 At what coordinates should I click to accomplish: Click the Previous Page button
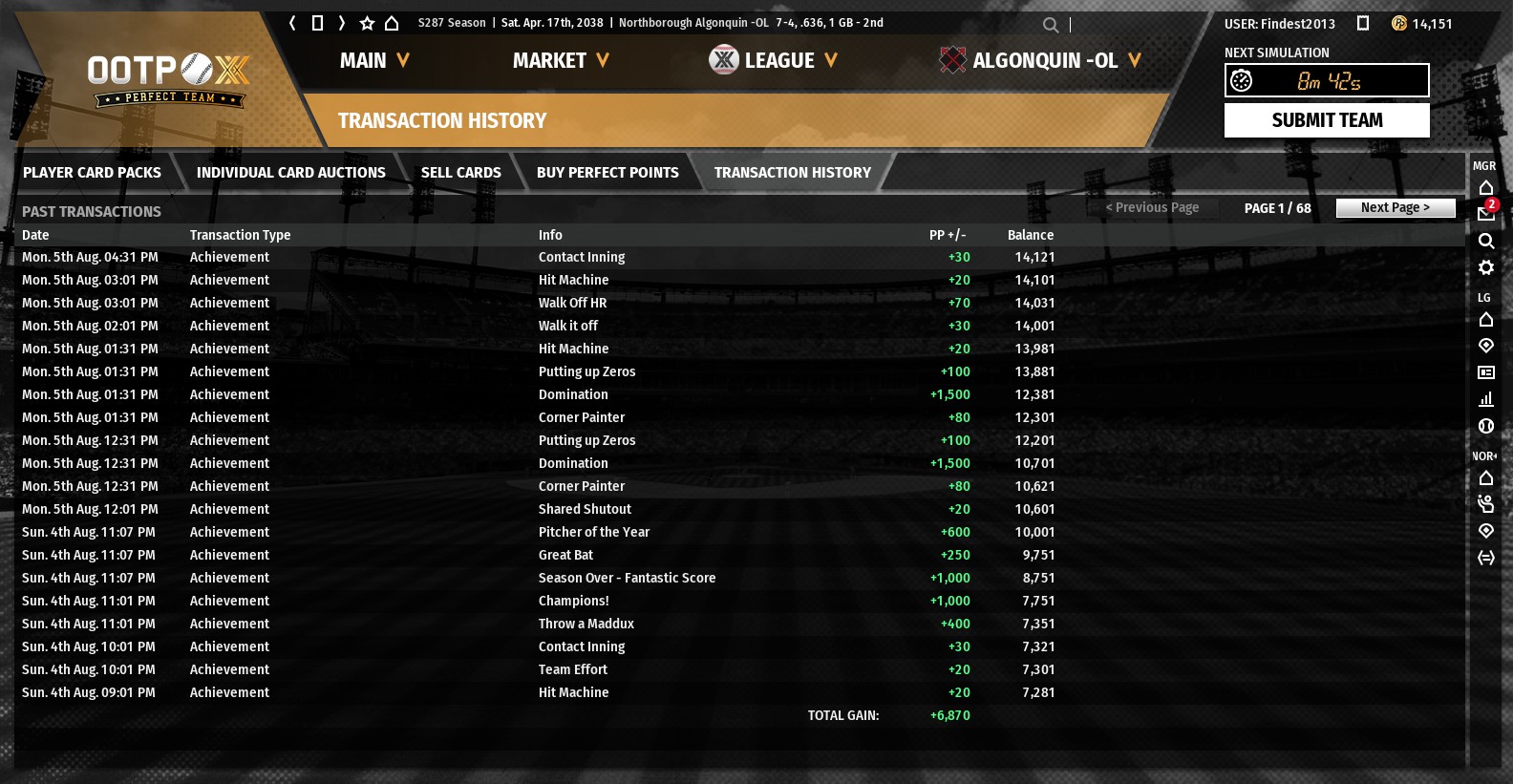click(x=1152, y=207)
